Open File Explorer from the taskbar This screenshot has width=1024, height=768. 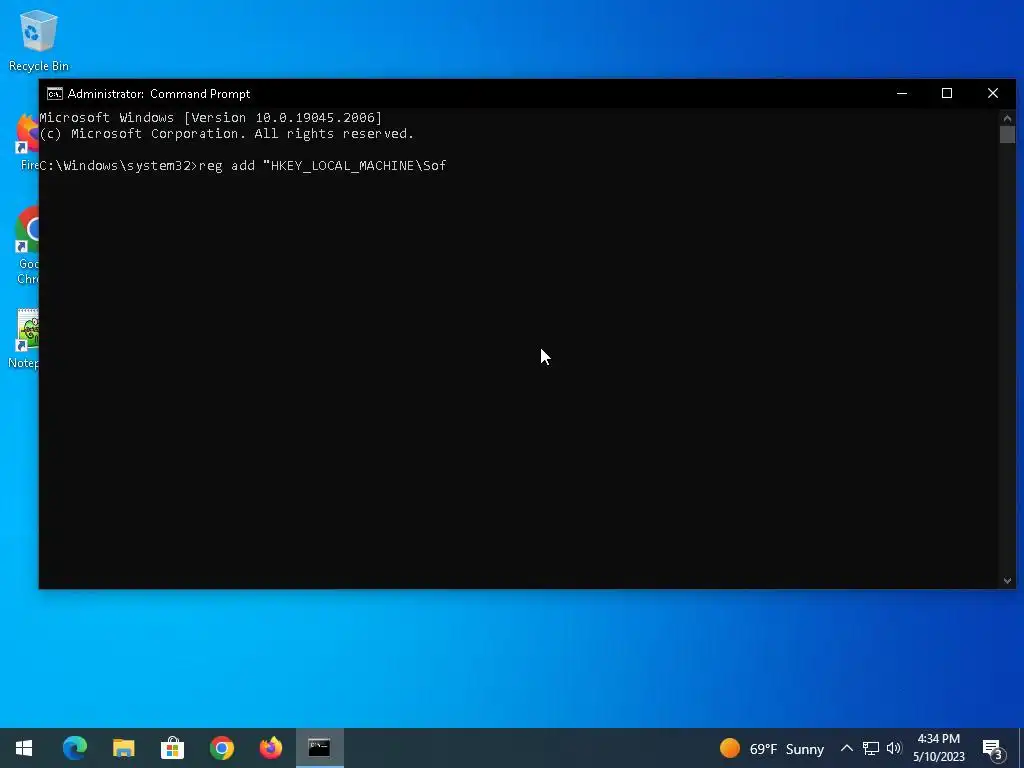coord(123,748)
